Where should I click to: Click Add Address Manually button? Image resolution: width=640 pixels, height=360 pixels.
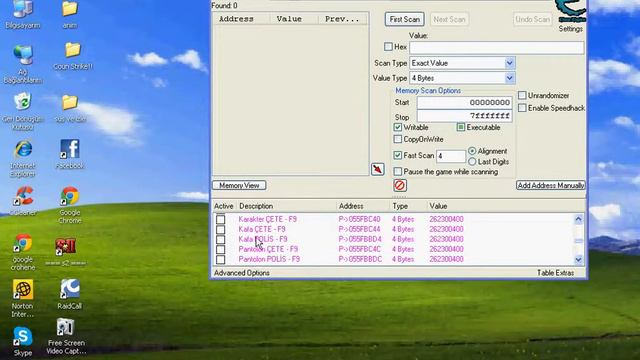point(551,185)
